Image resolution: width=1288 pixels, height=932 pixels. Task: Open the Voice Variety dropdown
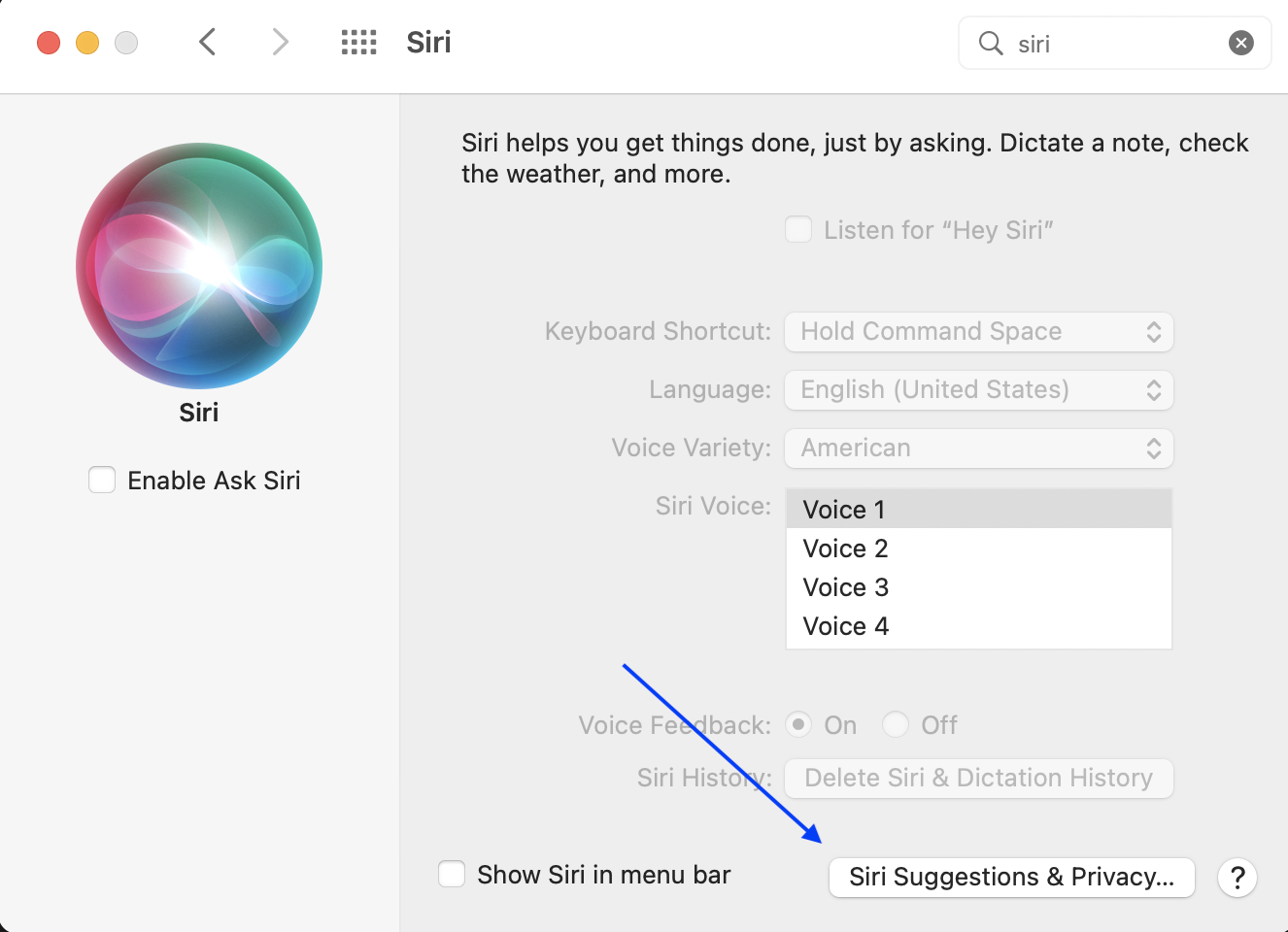978,449
